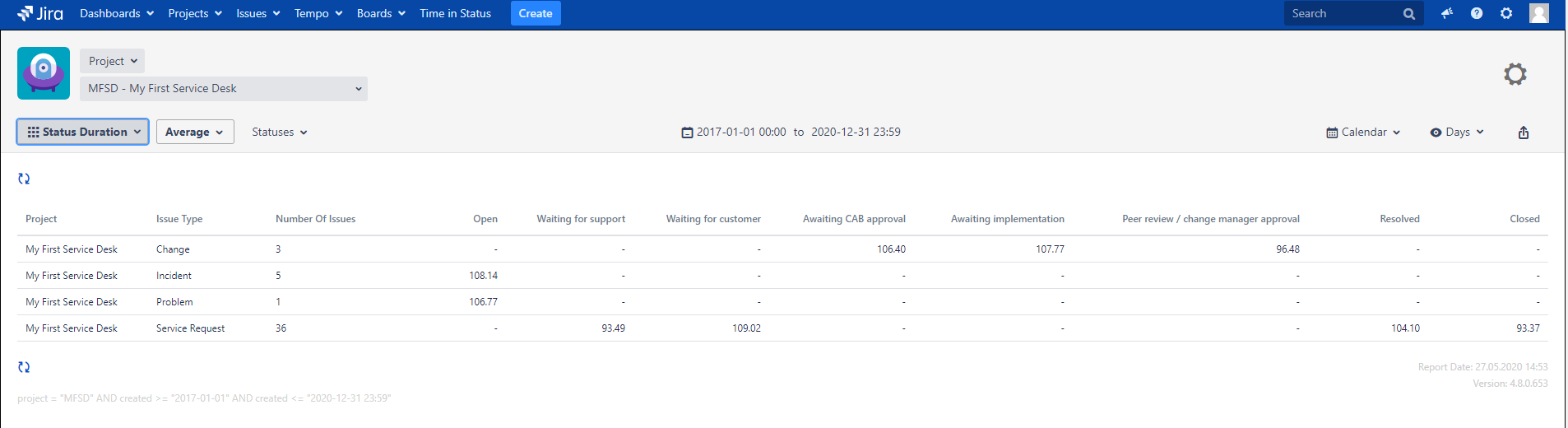Expand the Status Duration report dropdown
Image resolution: width=1568 pixels, height=428 pixels.
[83, 132]
